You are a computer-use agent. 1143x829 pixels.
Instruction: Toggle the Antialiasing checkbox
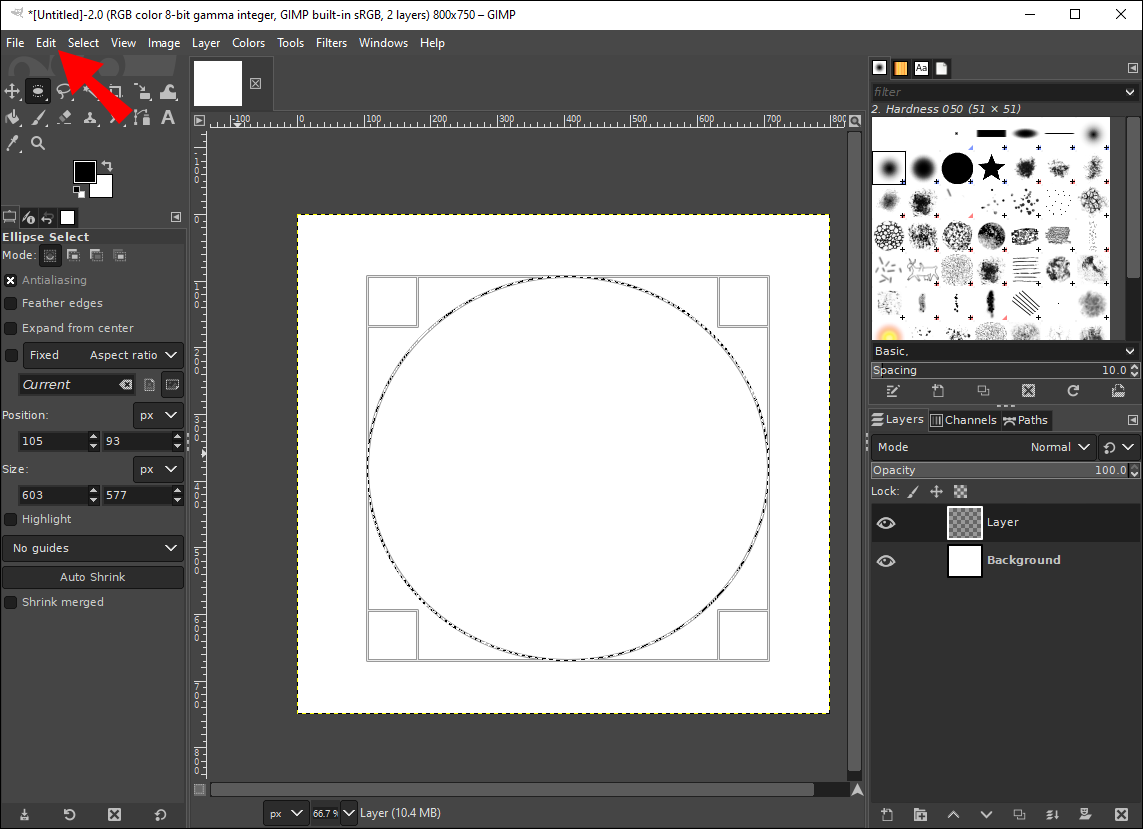pyautogui.click(x=11, y=281)
